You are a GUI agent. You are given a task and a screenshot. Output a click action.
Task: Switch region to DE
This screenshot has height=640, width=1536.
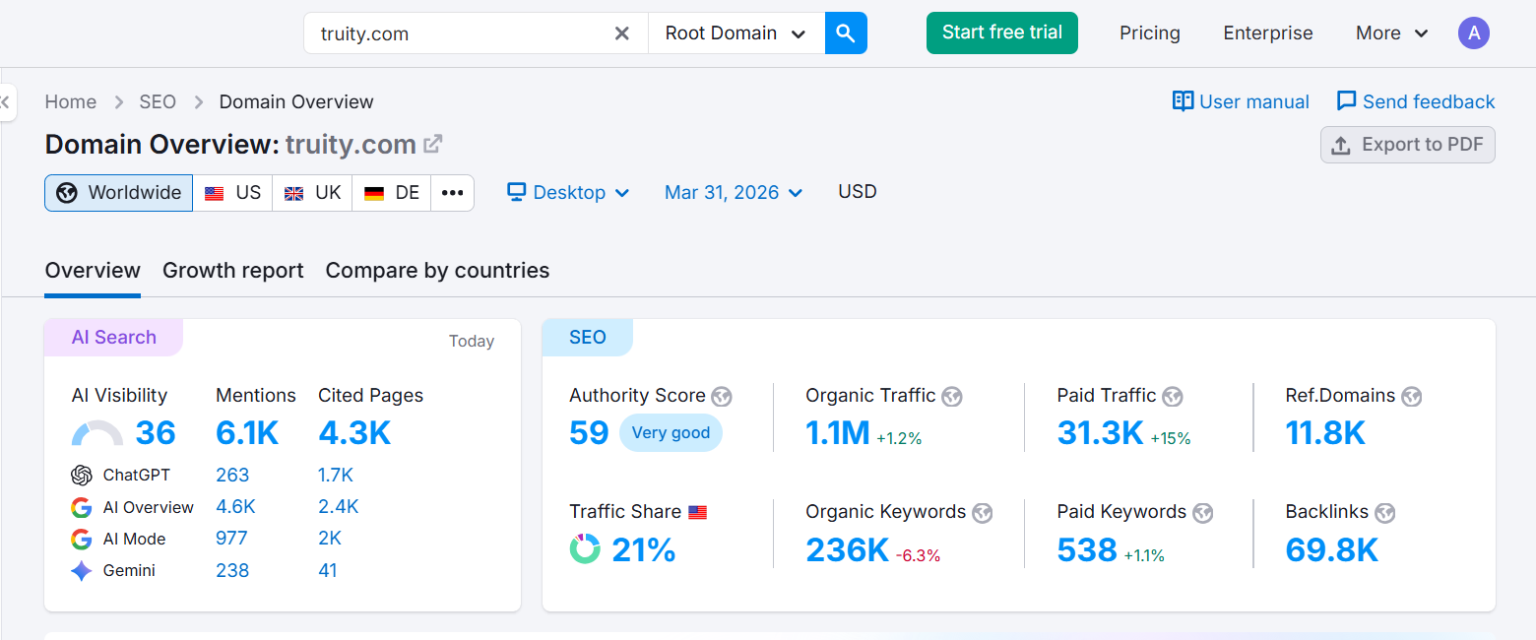pos(391,193)
